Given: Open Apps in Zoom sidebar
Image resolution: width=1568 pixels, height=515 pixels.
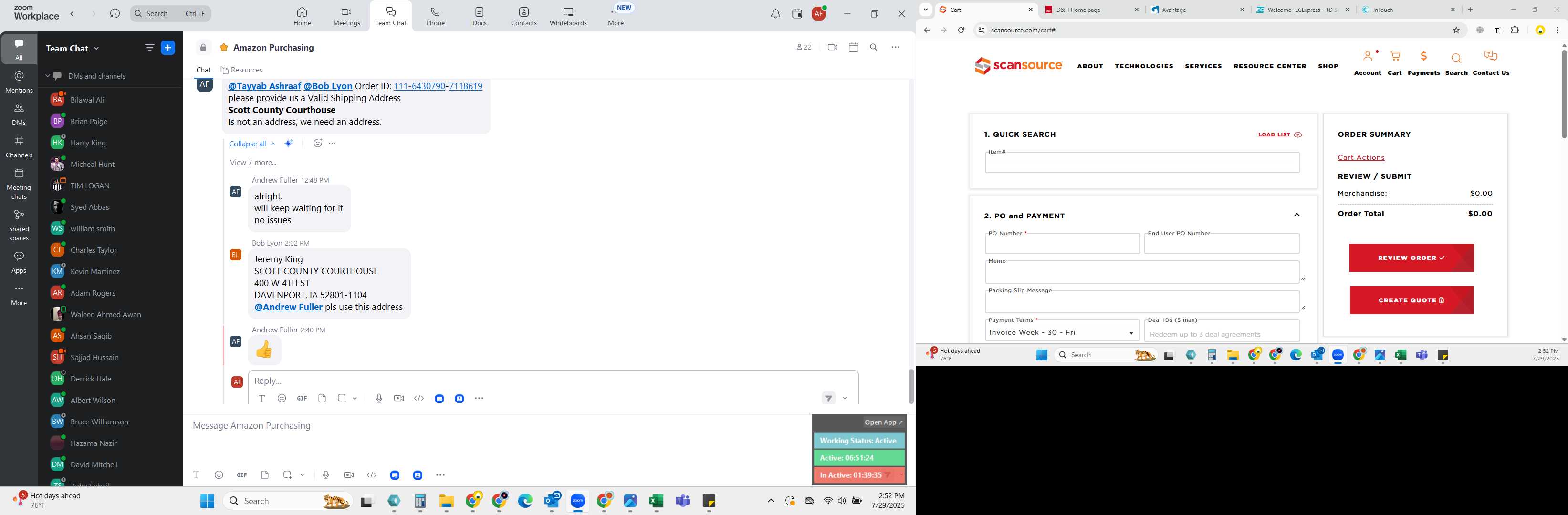Looking at the screenshot, I should pyautogui.click(x=19, y=263).
